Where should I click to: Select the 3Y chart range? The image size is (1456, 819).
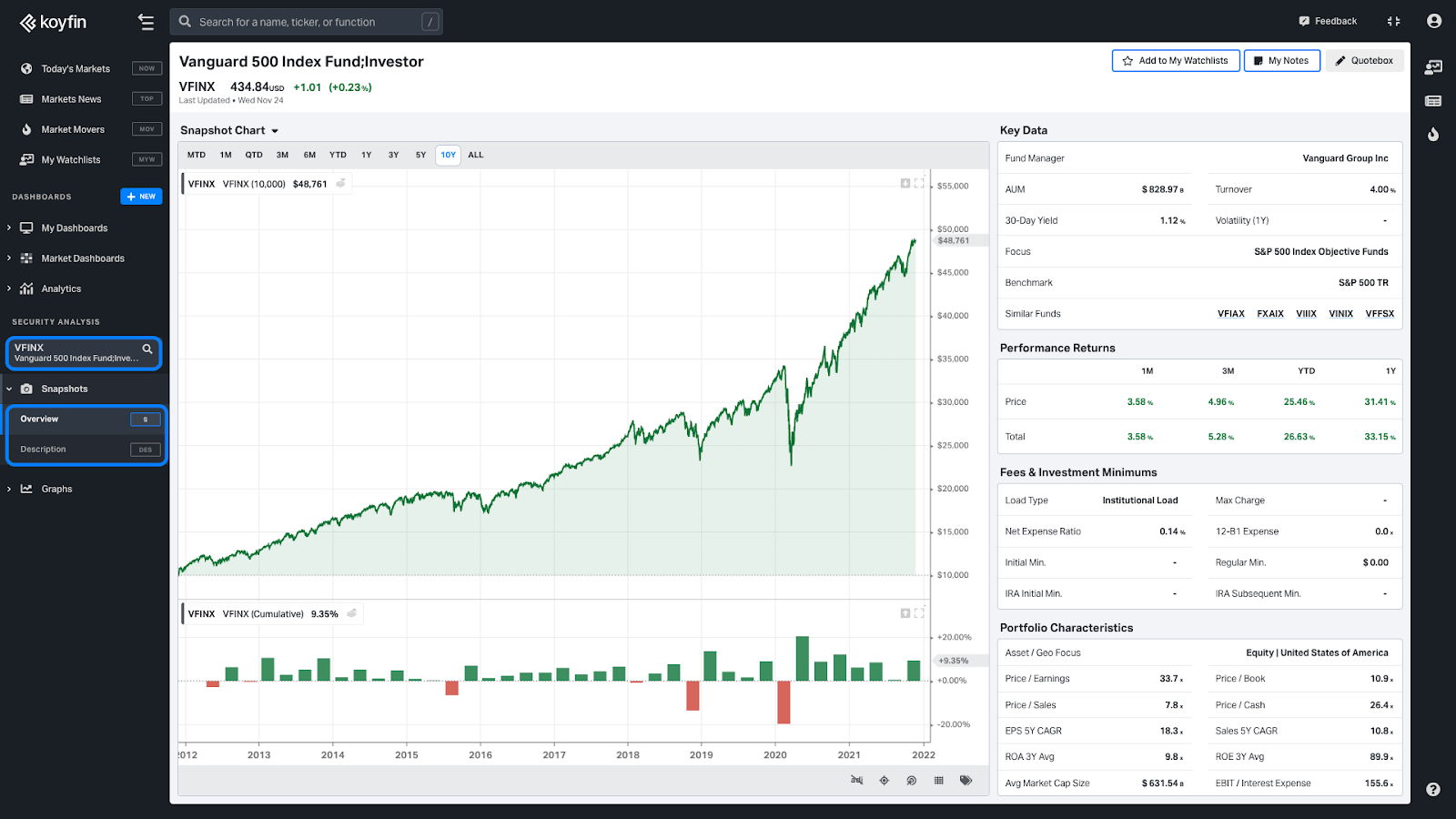(394, 155)
